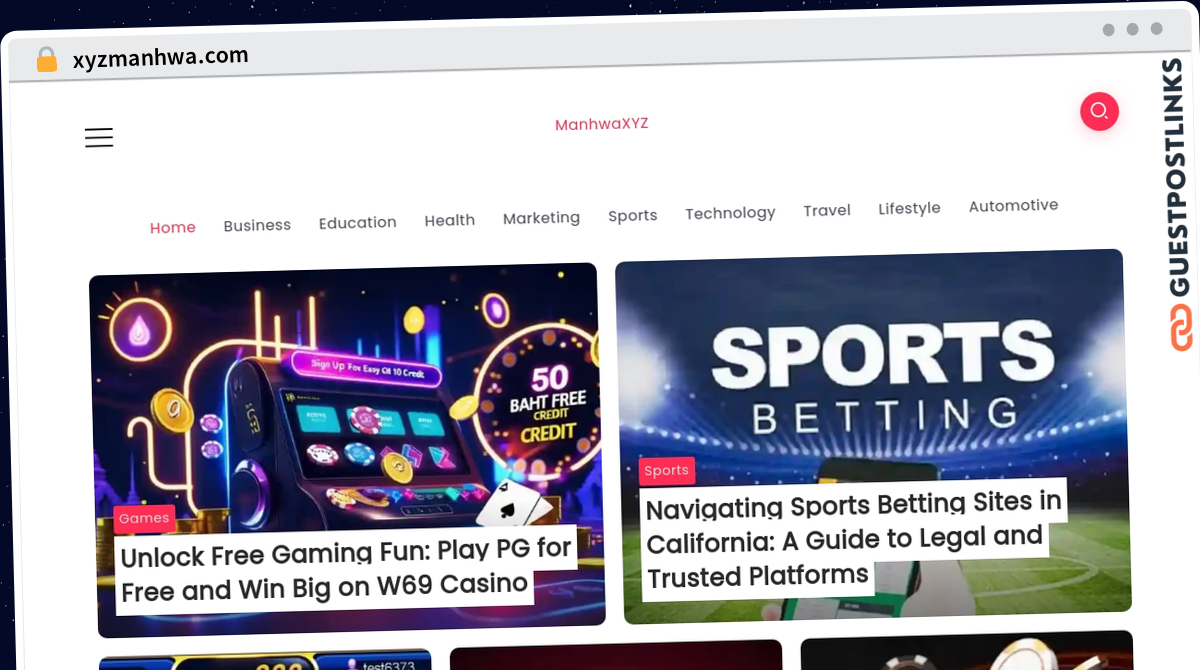The width and height of the screenshot is (1200, 670).
Task: Select the Lifestyle category
Action: (x=910, y=208)
